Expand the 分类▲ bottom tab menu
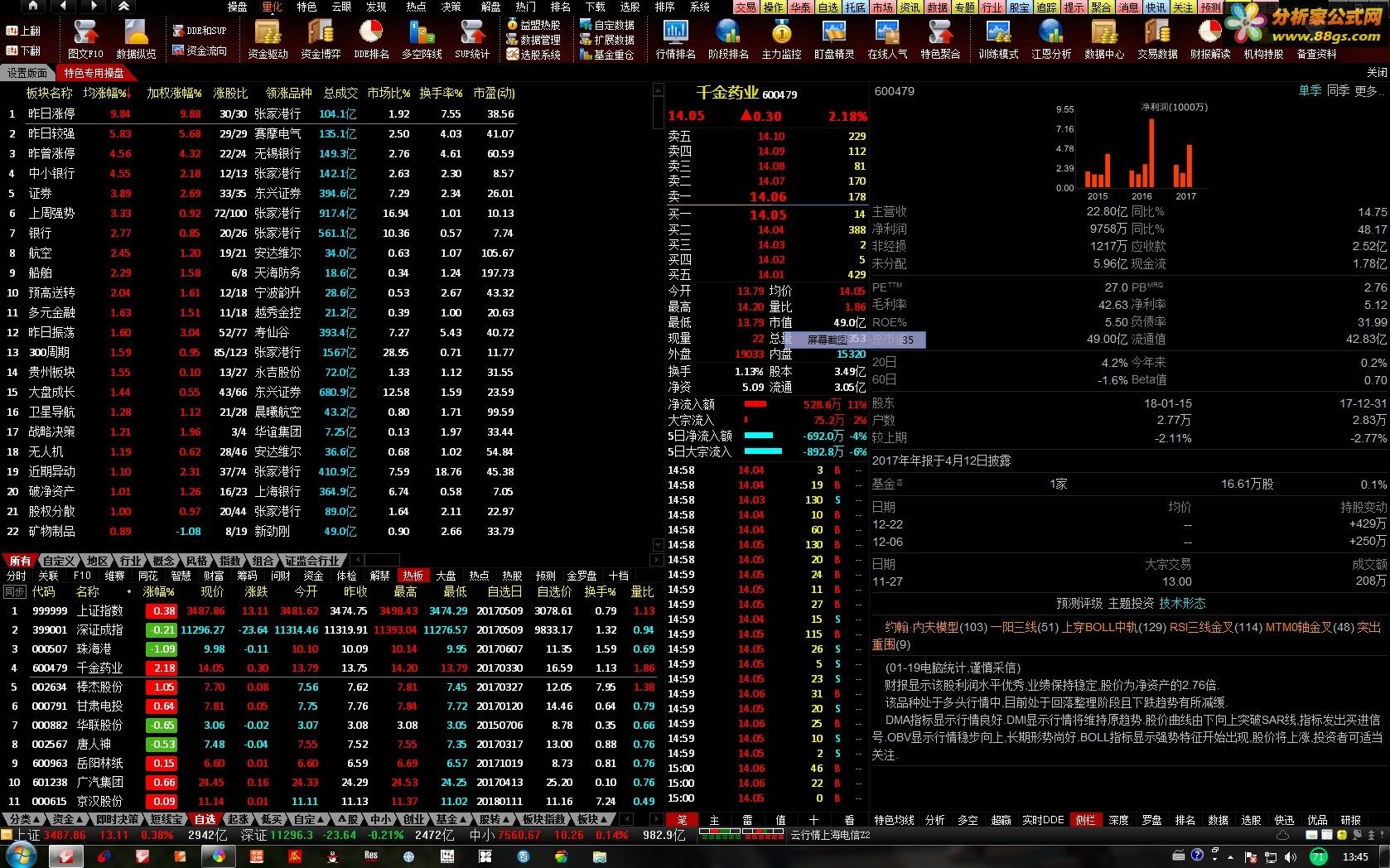 click(22, 819)
